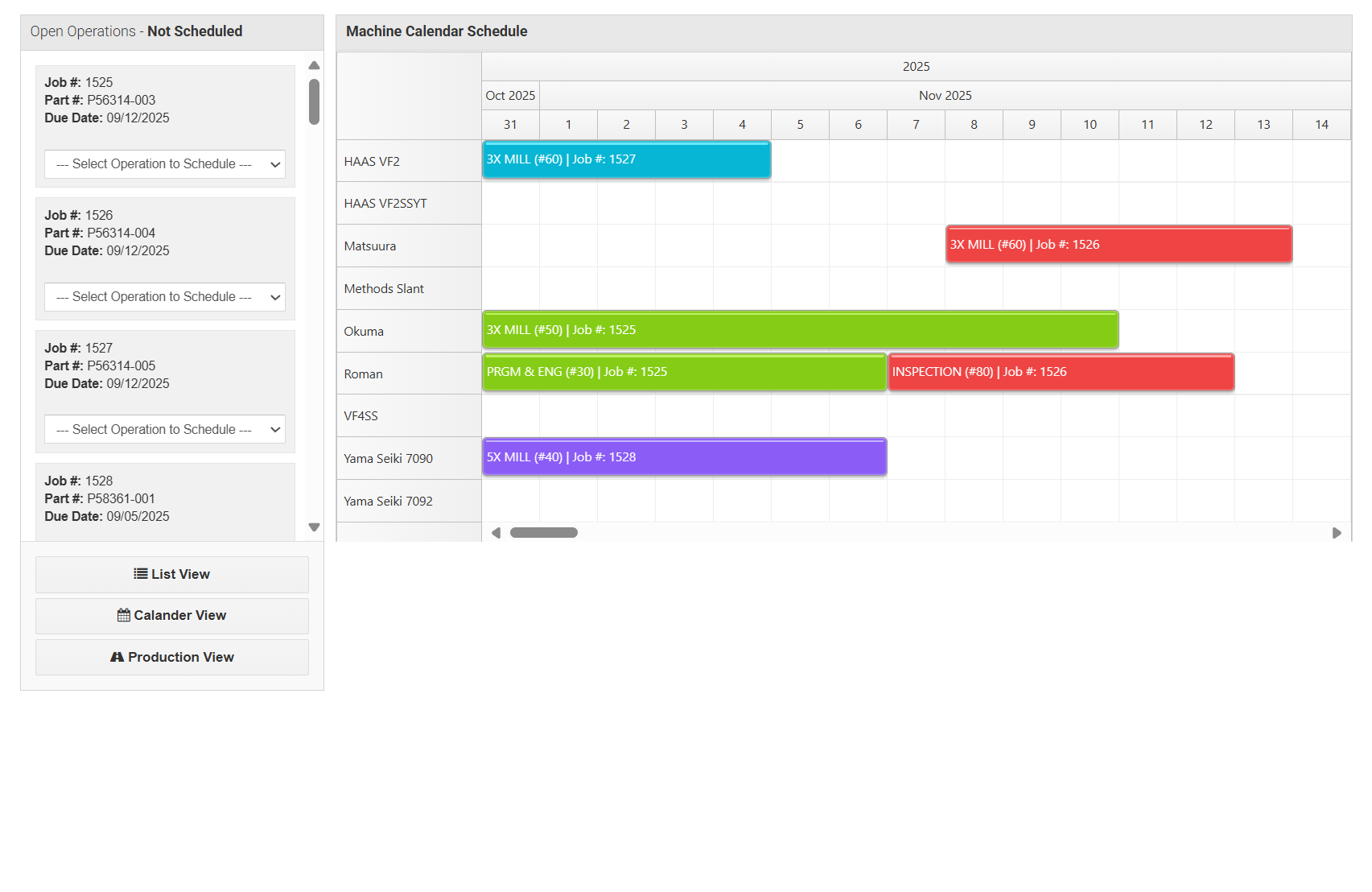Open the Select Operation dropdown for Job 1526
This screenshot has height=892, width=1372.
164,296
